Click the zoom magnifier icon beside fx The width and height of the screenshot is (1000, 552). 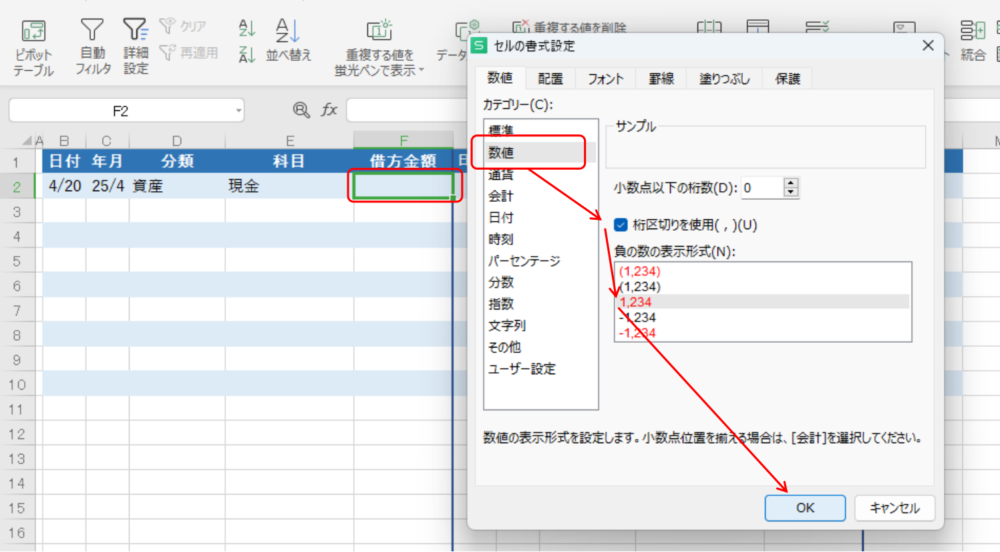pos(301,110)
